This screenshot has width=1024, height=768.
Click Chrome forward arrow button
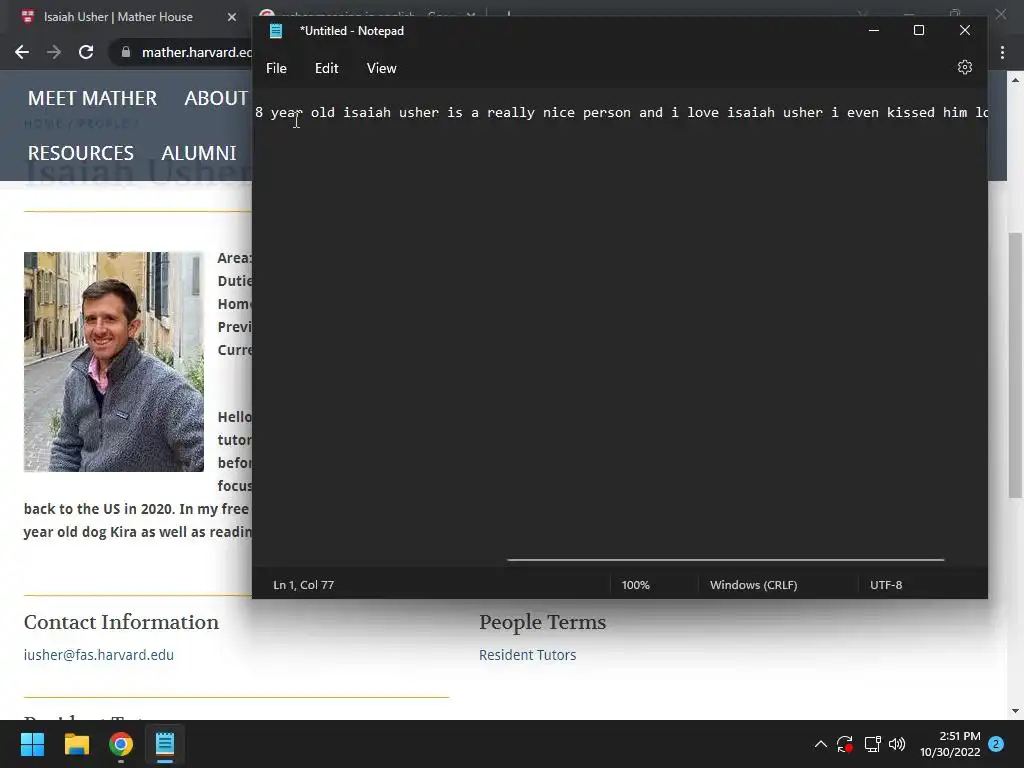pos(54,52)
